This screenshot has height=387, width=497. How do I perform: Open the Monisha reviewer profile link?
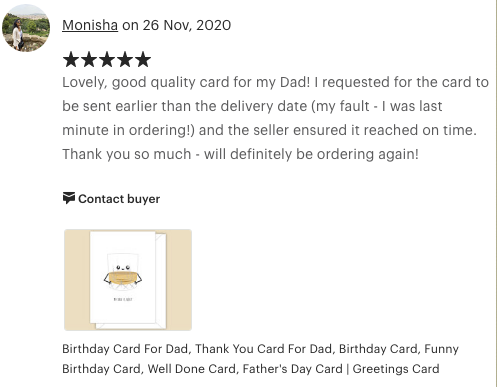click(x=90, y=25)
